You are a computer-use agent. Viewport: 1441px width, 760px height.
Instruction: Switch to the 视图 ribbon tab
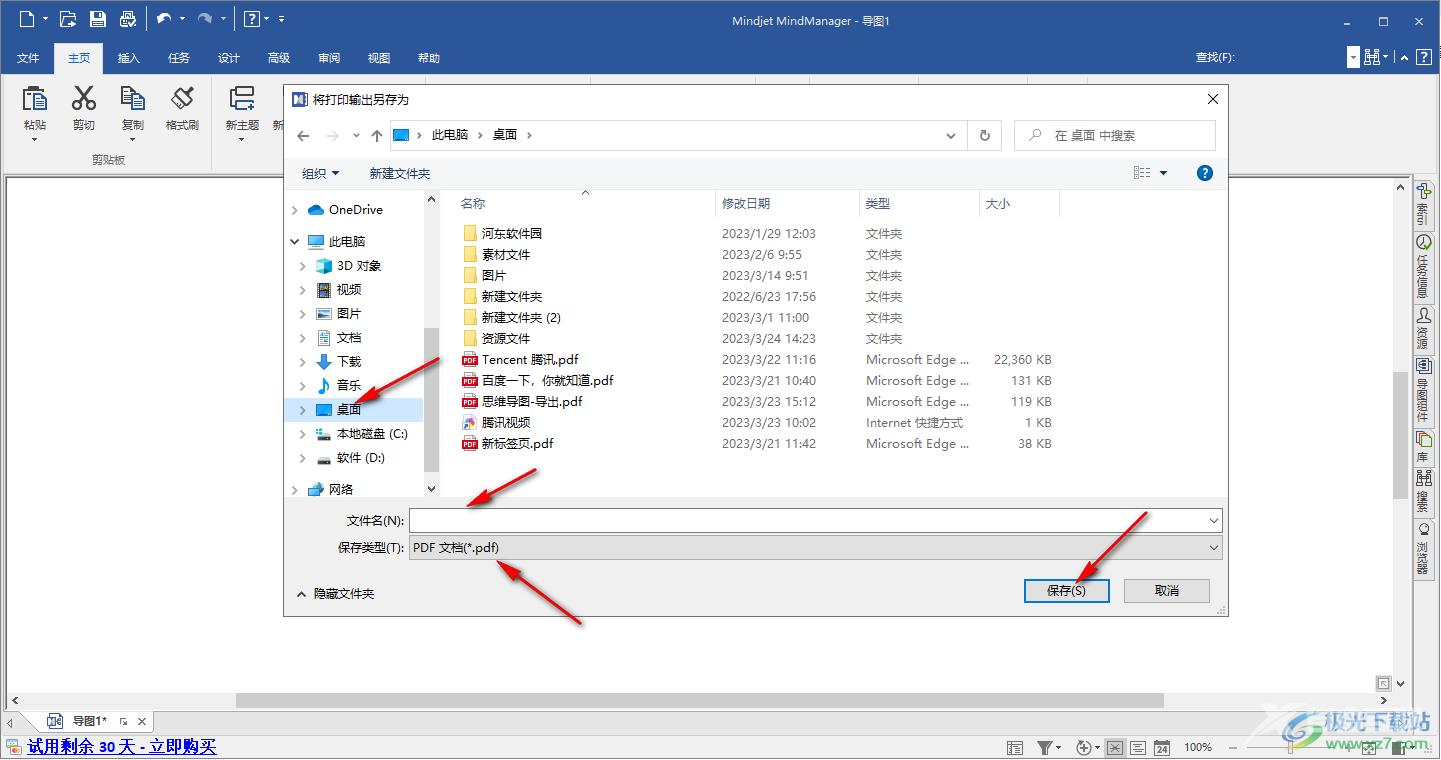379,58
